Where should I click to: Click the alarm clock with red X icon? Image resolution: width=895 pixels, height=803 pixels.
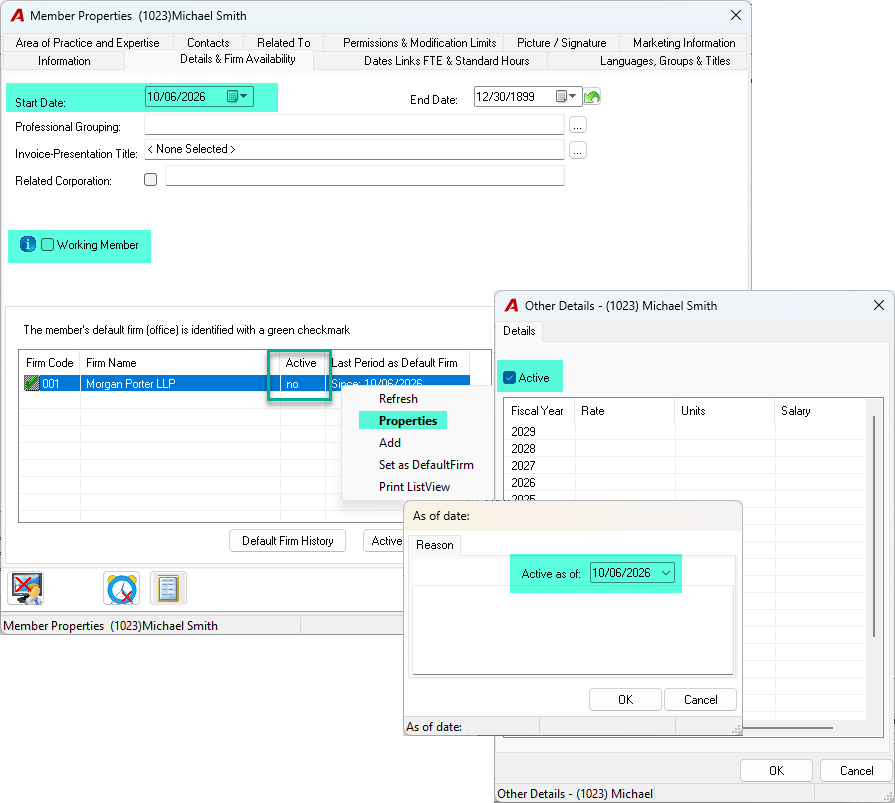tap(122, 588)
